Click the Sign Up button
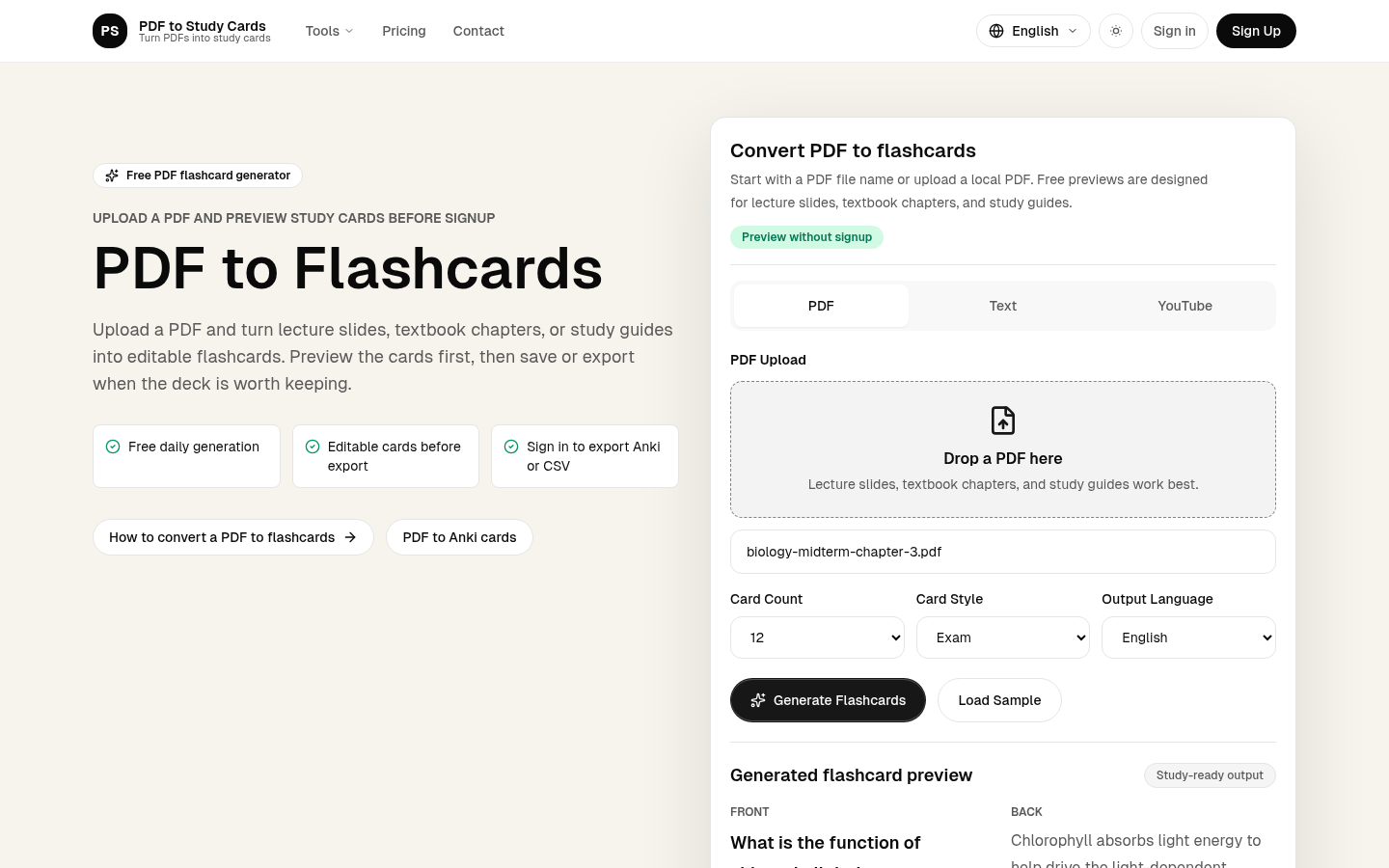 (1256, 31)
